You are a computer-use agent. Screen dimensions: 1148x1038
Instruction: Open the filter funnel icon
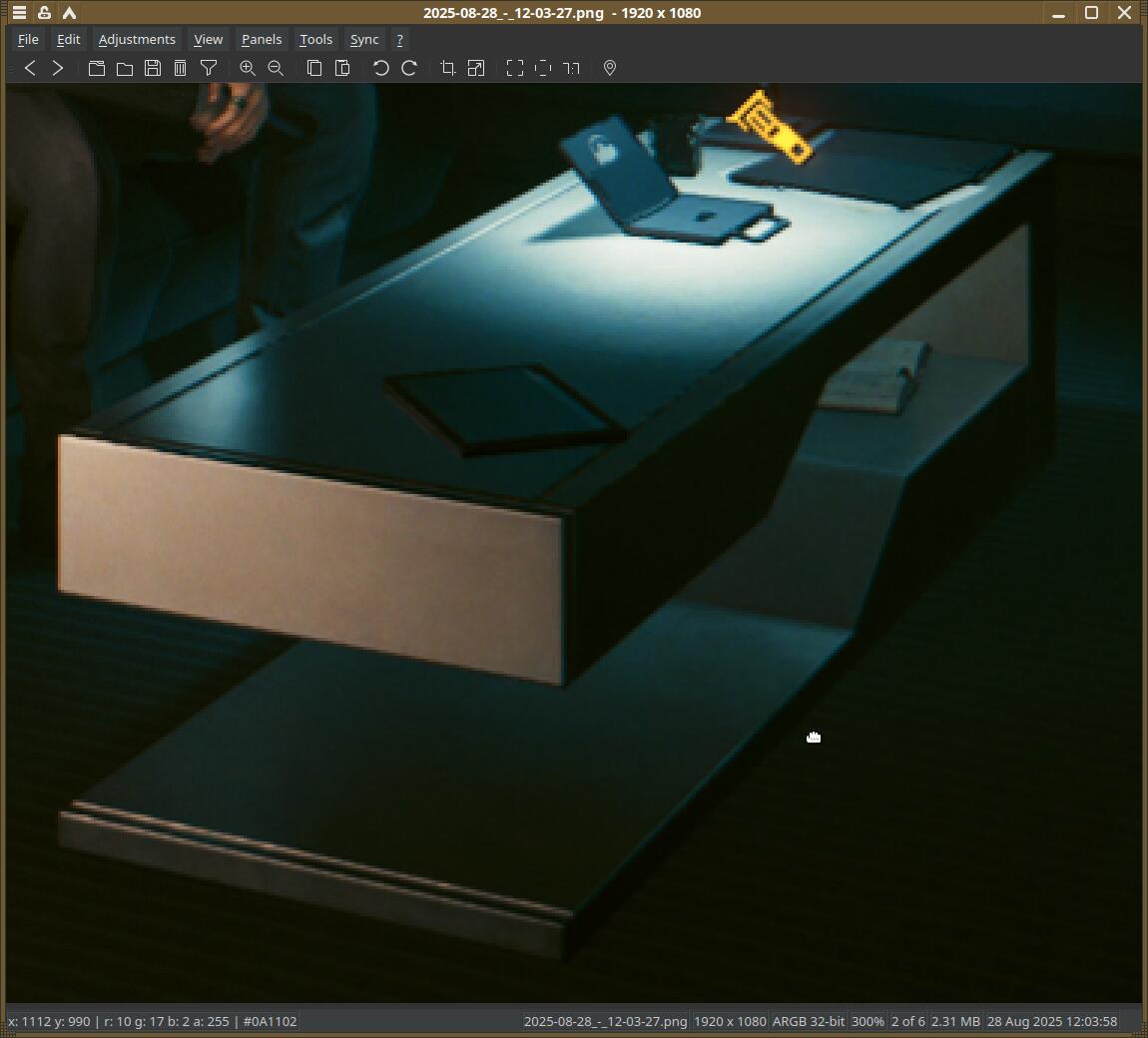point(209,68)
